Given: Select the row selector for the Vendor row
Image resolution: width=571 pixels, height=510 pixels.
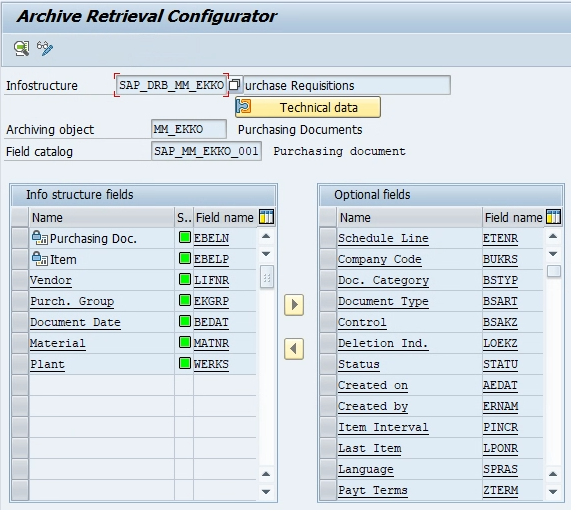Looking at the screenshot, I should click(x=20, y=280).
